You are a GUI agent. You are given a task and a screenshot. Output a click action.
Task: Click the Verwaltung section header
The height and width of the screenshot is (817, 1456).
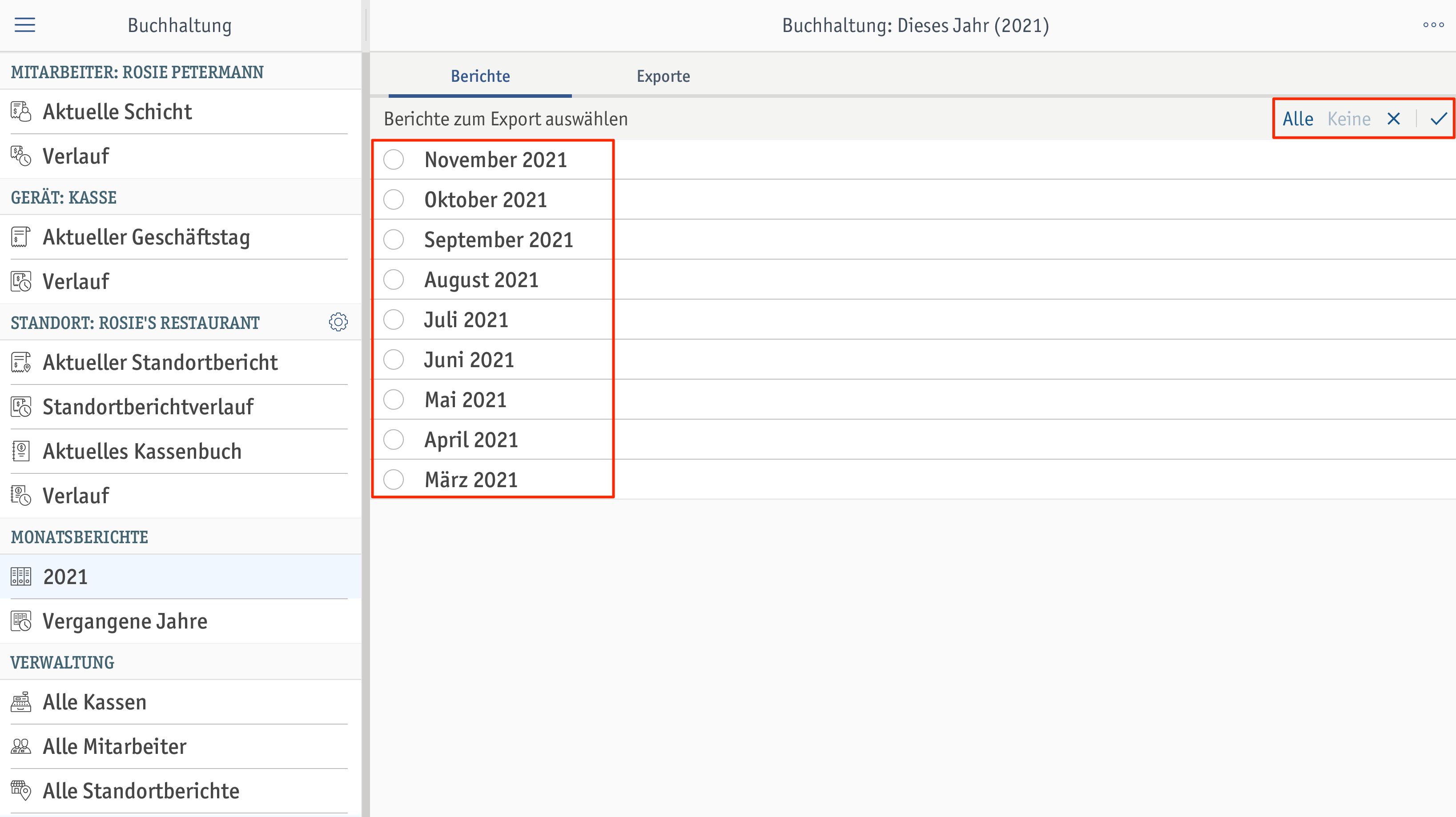[x=62, y=662]
